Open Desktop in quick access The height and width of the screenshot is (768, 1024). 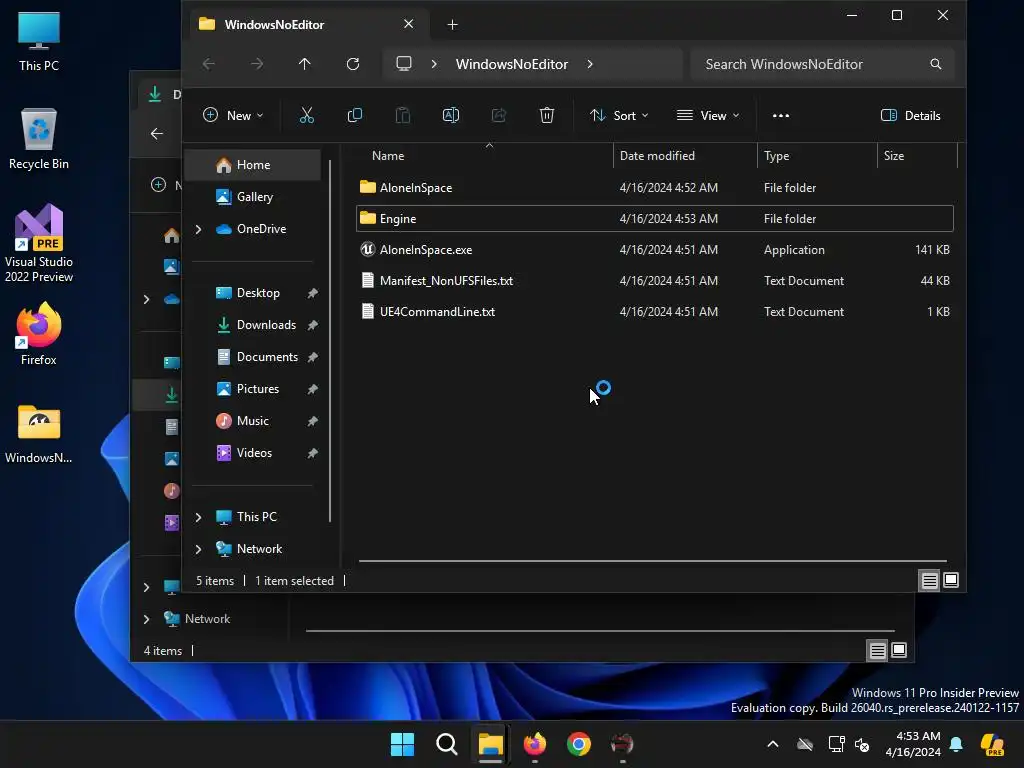258,293
